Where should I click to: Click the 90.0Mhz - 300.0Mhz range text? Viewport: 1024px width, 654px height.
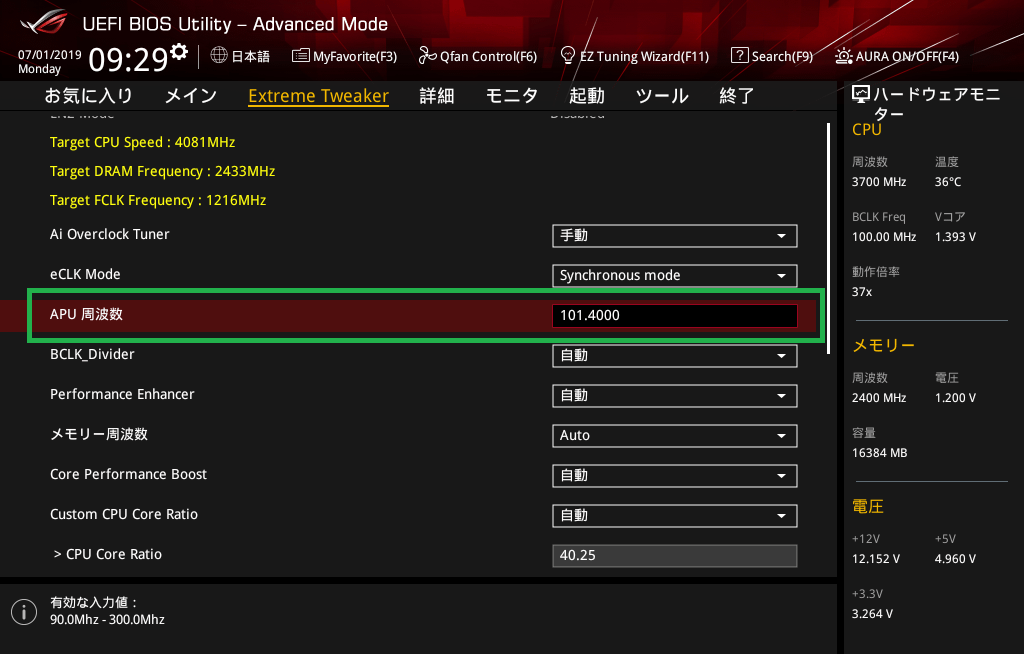coord(107,619)
